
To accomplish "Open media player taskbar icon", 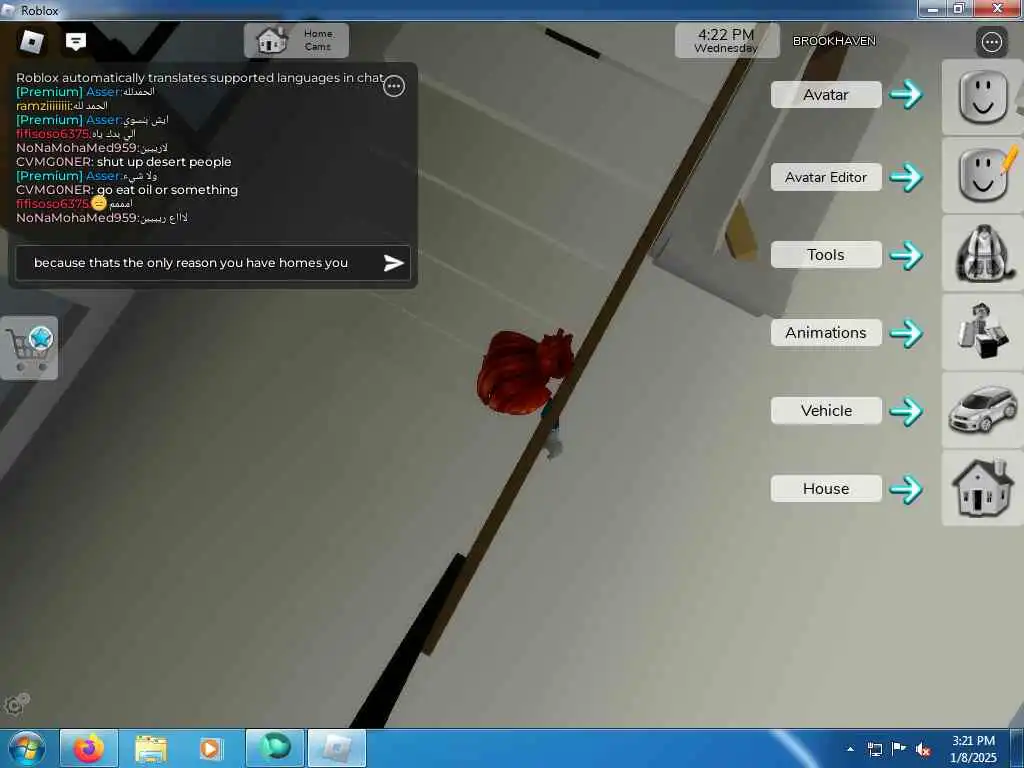I will (210, 749).
